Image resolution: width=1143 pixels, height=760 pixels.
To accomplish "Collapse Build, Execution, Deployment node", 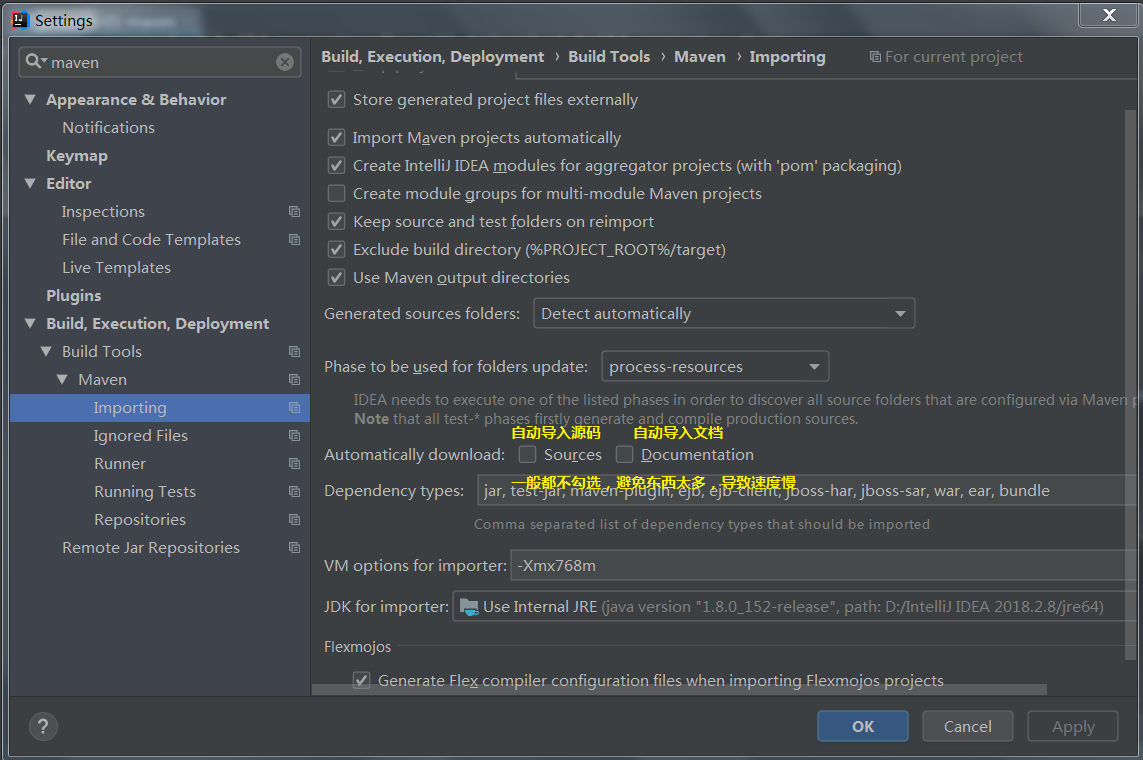I will point(30,324).
